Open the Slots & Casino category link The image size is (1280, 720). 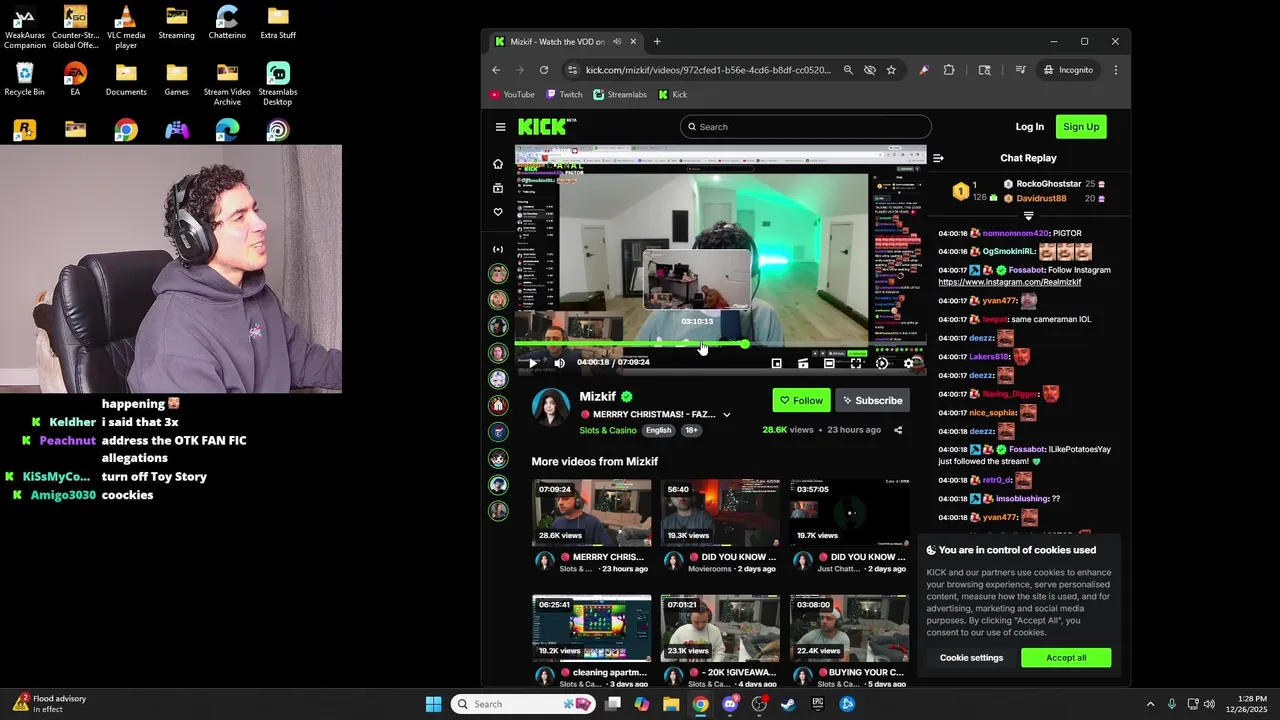pyautogui.click(x=608, y=430)
